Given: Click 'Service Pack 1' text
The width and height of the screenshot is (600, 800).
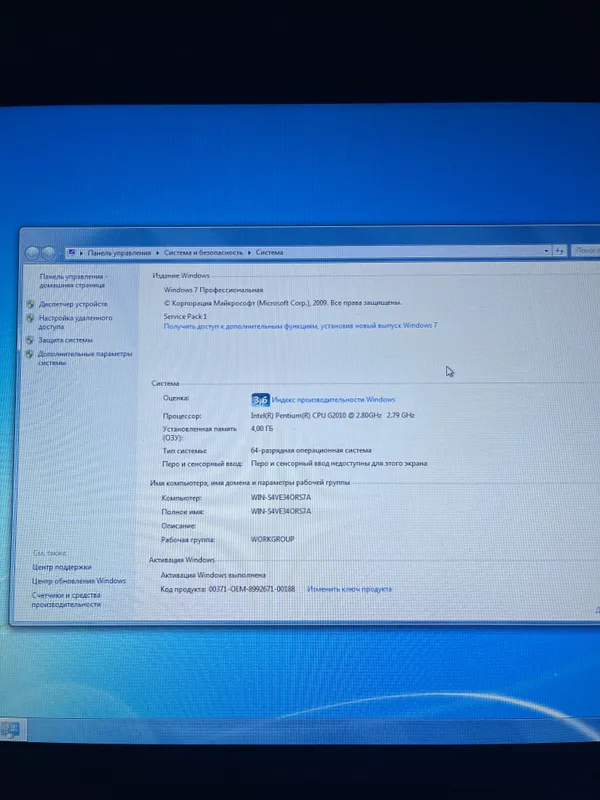Looking at the screenshot, I should pos(185,316).
